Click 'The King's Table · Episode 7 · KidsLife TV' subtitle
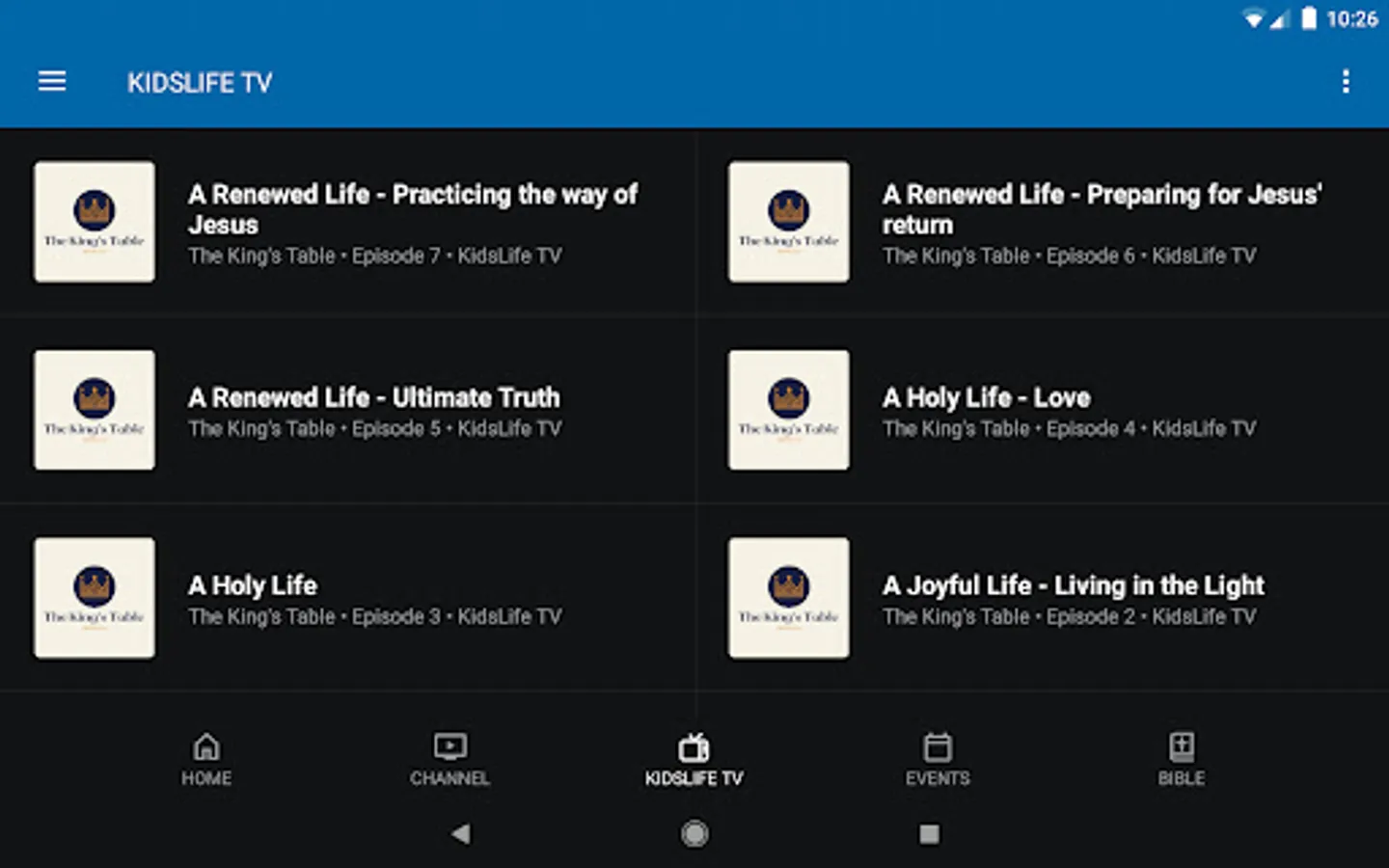Viewport: 1389px width, 868px height. point(375,256)
